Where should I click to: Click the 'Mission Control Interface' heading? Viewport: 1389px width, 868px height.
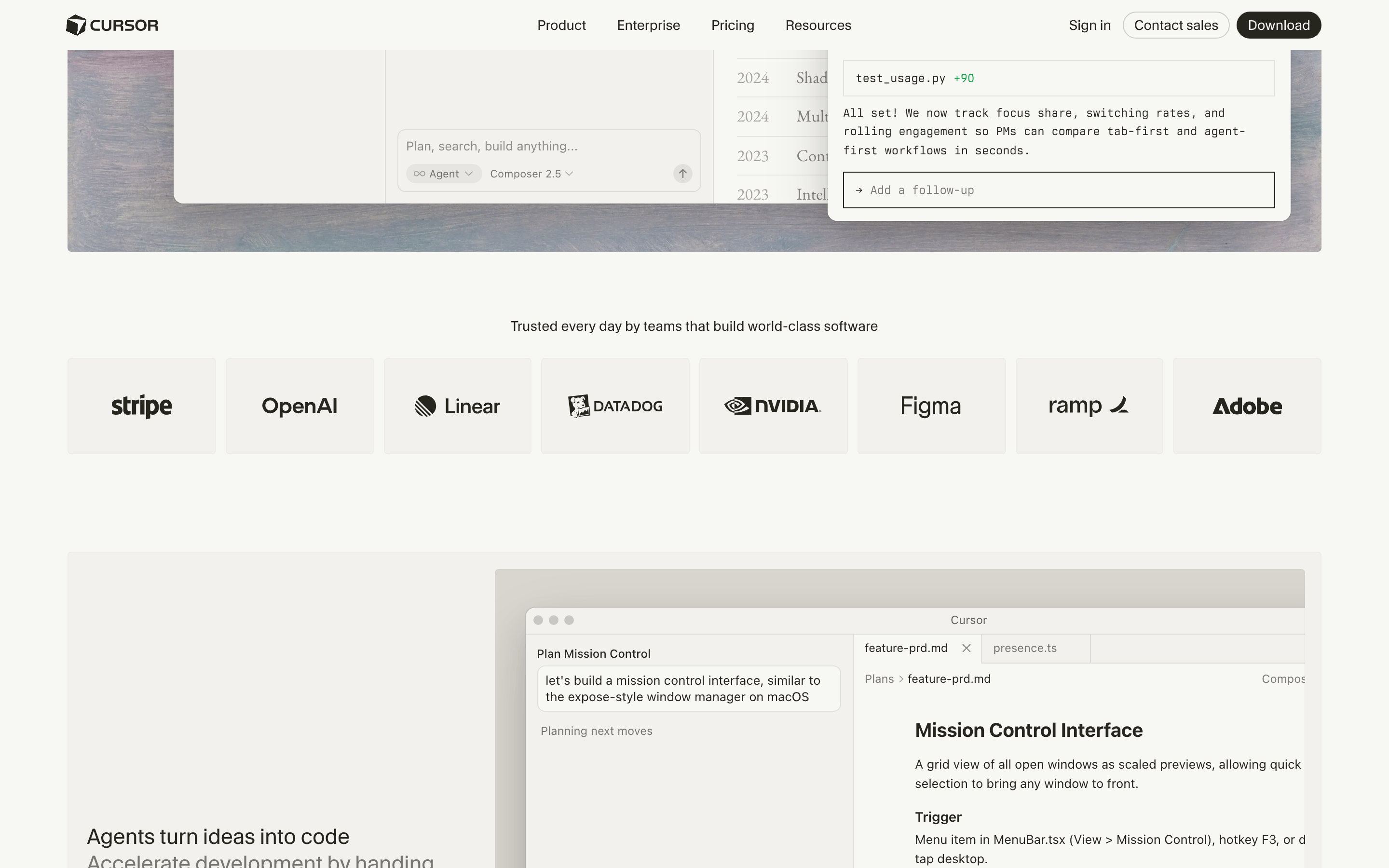coord(1029,730)
